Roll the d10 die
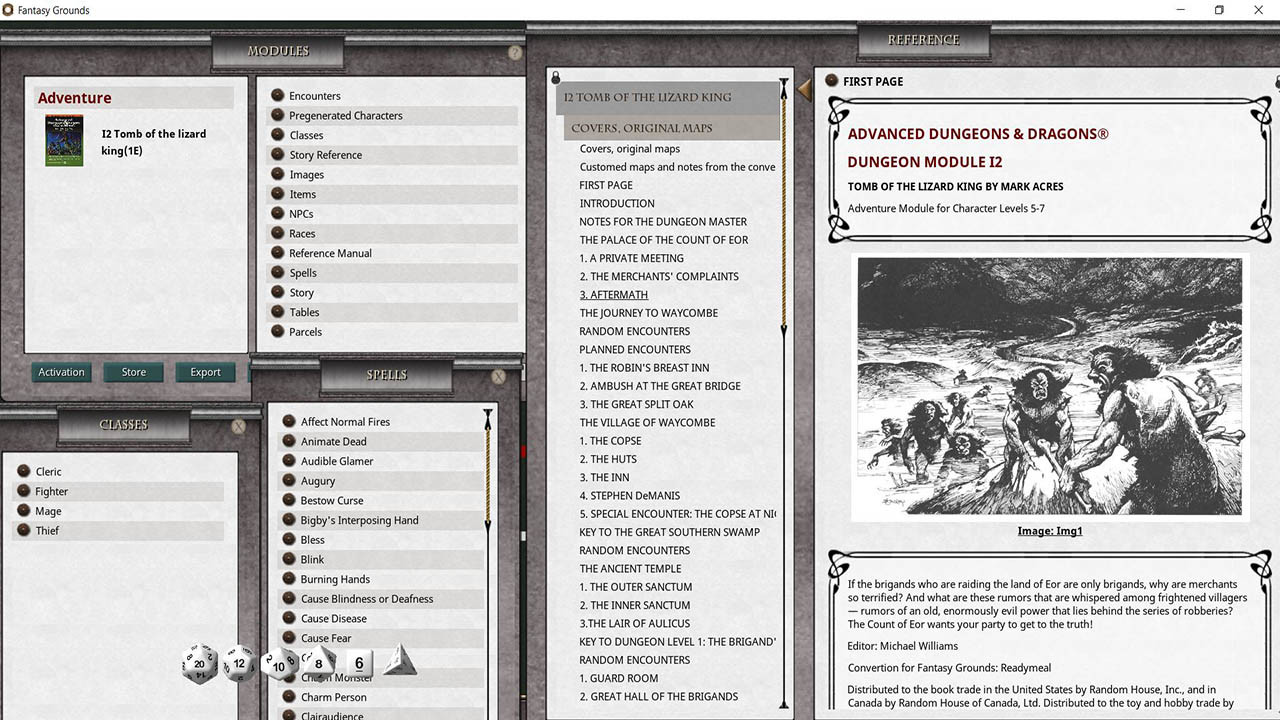1280x720 pixels. click(x=278, y=665)
